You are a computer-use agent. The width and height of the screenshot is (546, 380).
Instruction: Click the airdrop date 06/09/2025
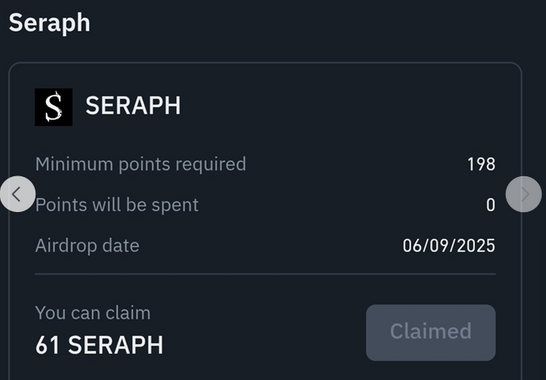[449, 246]
